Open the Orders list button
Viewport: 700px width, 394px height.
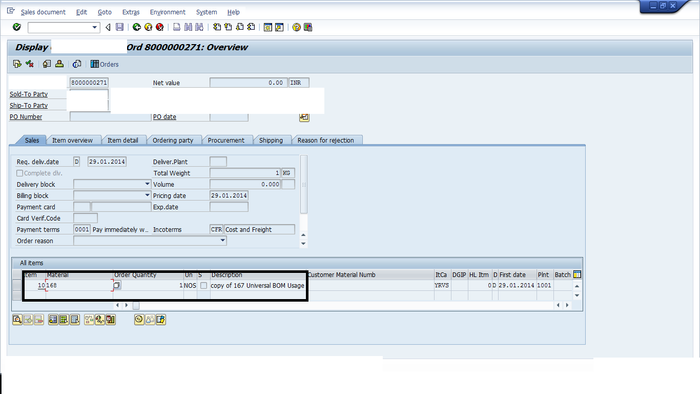(x=104, y=64)
